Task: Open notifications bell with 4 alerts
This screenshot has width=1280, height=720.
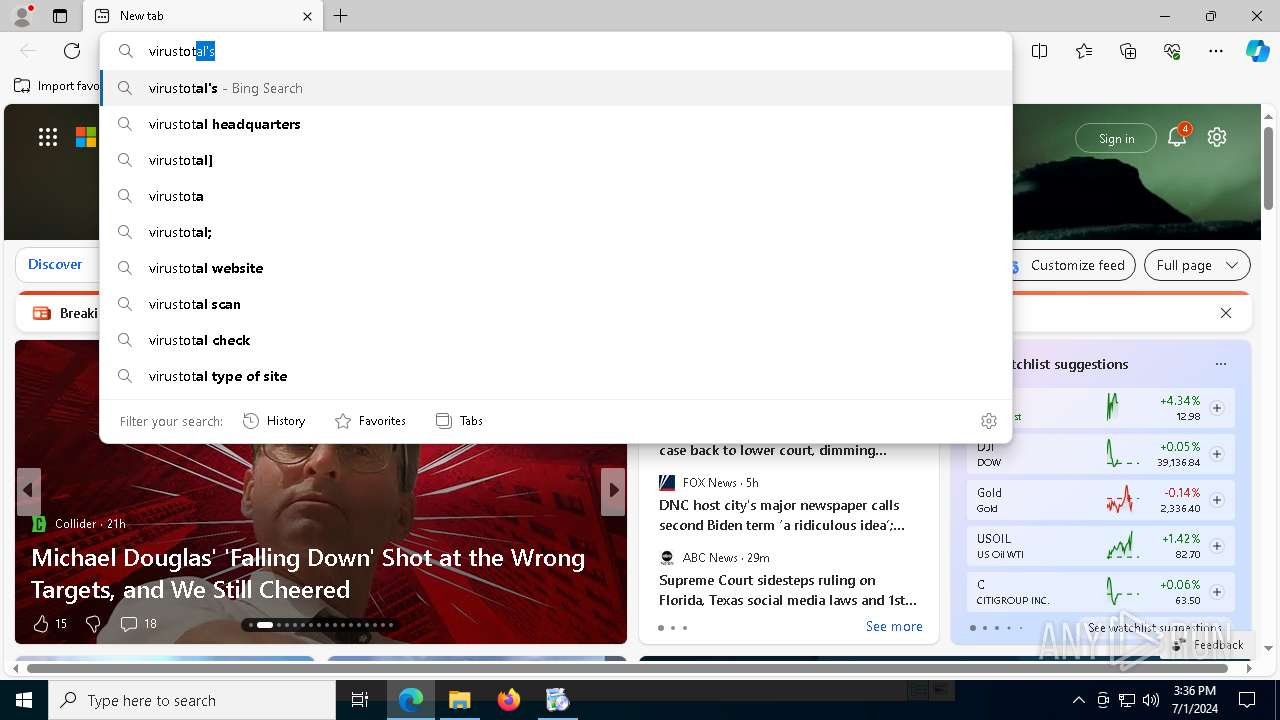Action: click(x=1177, y=138)
